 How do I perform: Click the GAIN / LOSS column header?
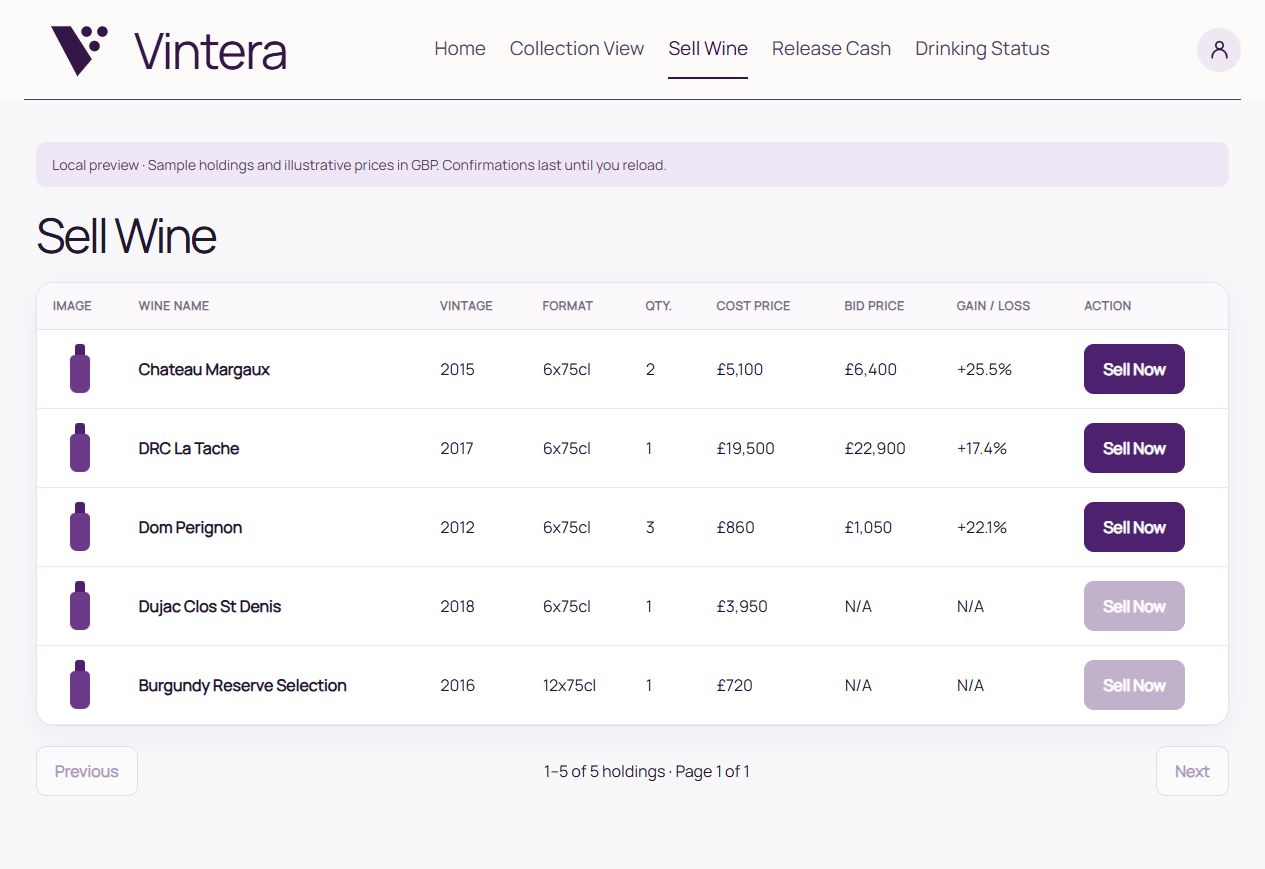993,306
